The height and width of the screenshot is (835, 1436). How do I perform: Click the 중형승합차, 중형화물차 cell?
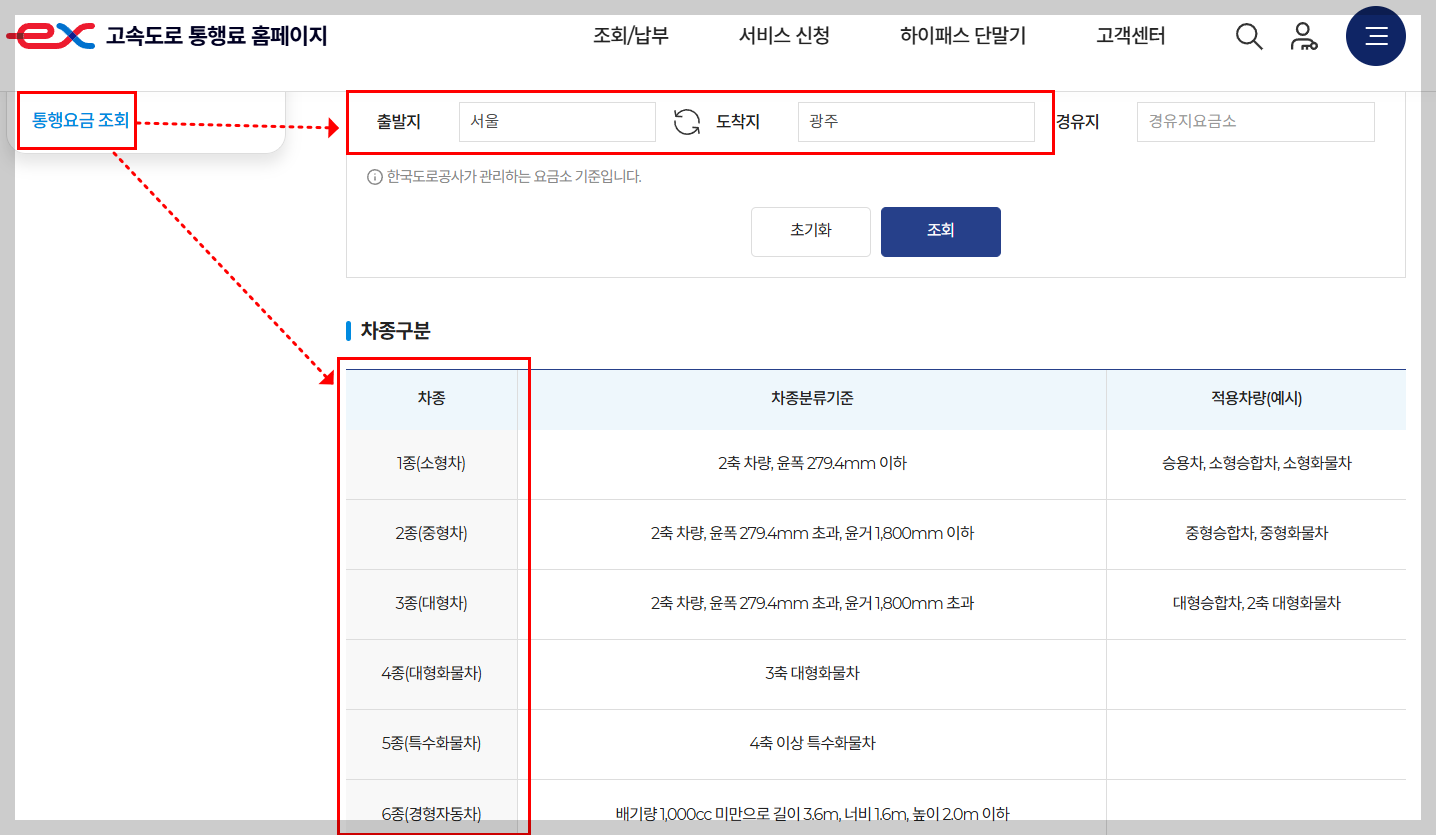point(1256,534)
